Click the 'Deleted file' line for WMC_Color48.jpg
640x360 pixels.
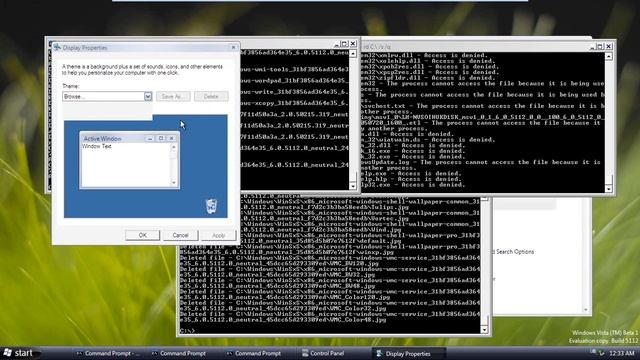point(330,317)
